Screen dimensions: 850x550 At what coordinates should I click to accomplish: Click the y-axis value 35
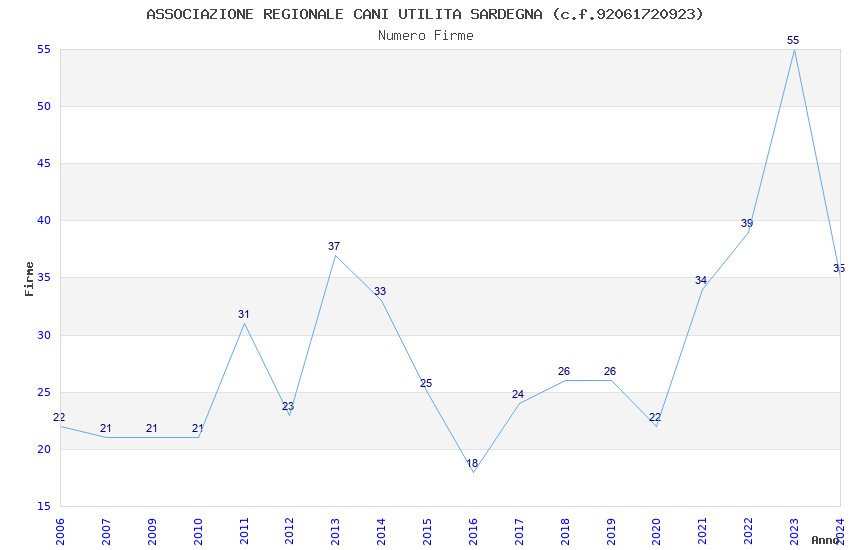(44, 277)
